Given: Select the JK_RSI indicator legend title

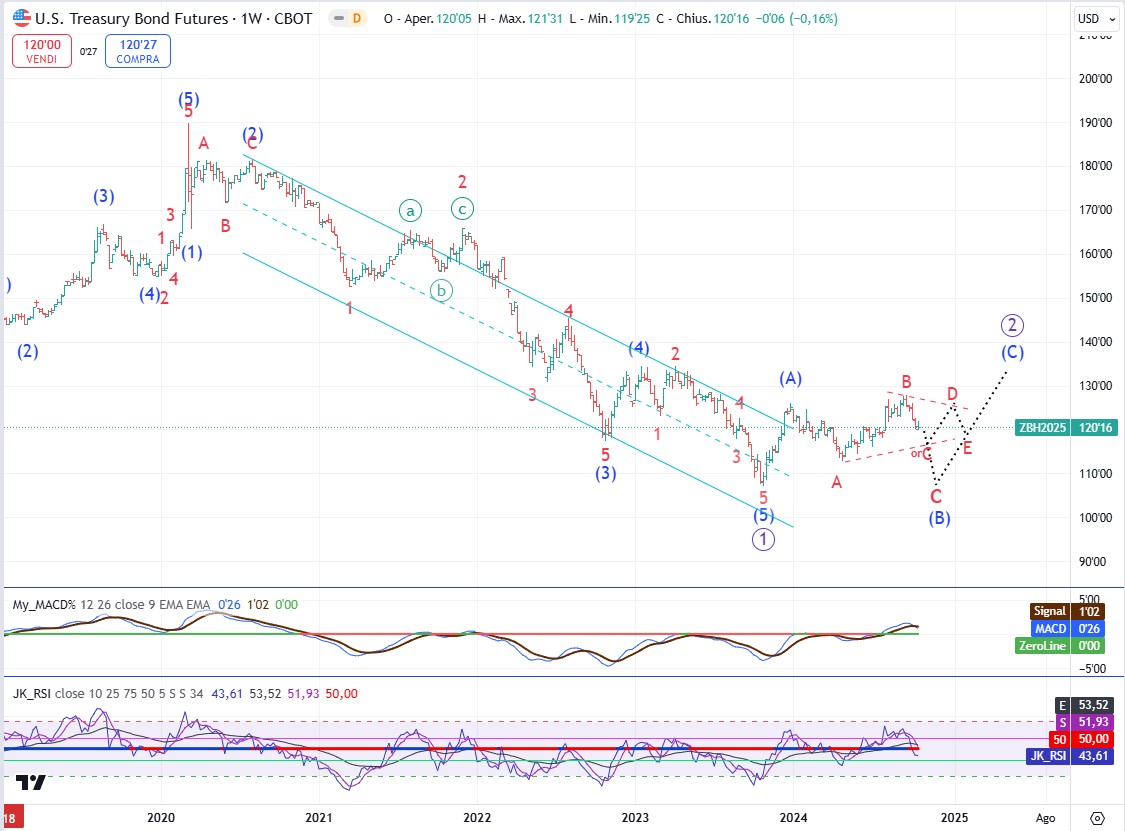Looking at the screenshot, I should (x=32, y=693).
